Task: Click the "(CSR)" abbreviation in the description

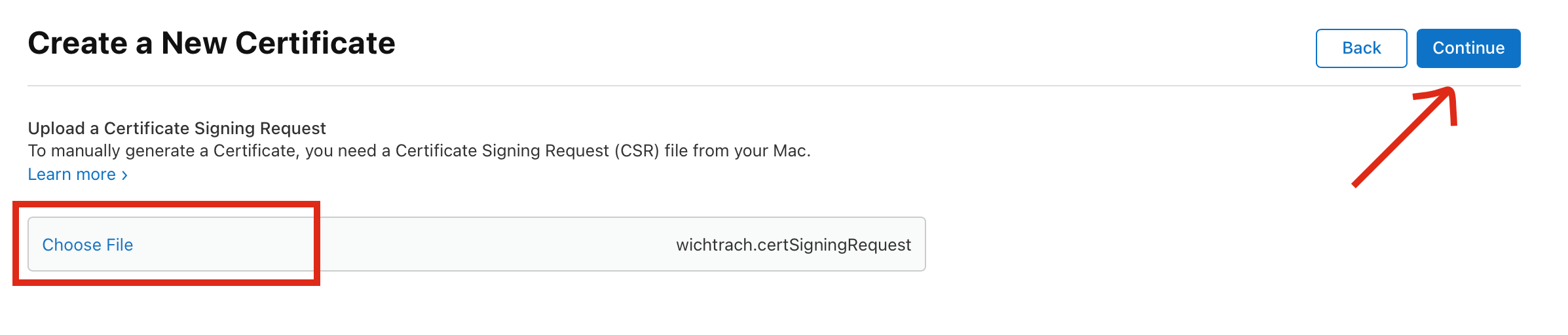Action: click(636, 151)
